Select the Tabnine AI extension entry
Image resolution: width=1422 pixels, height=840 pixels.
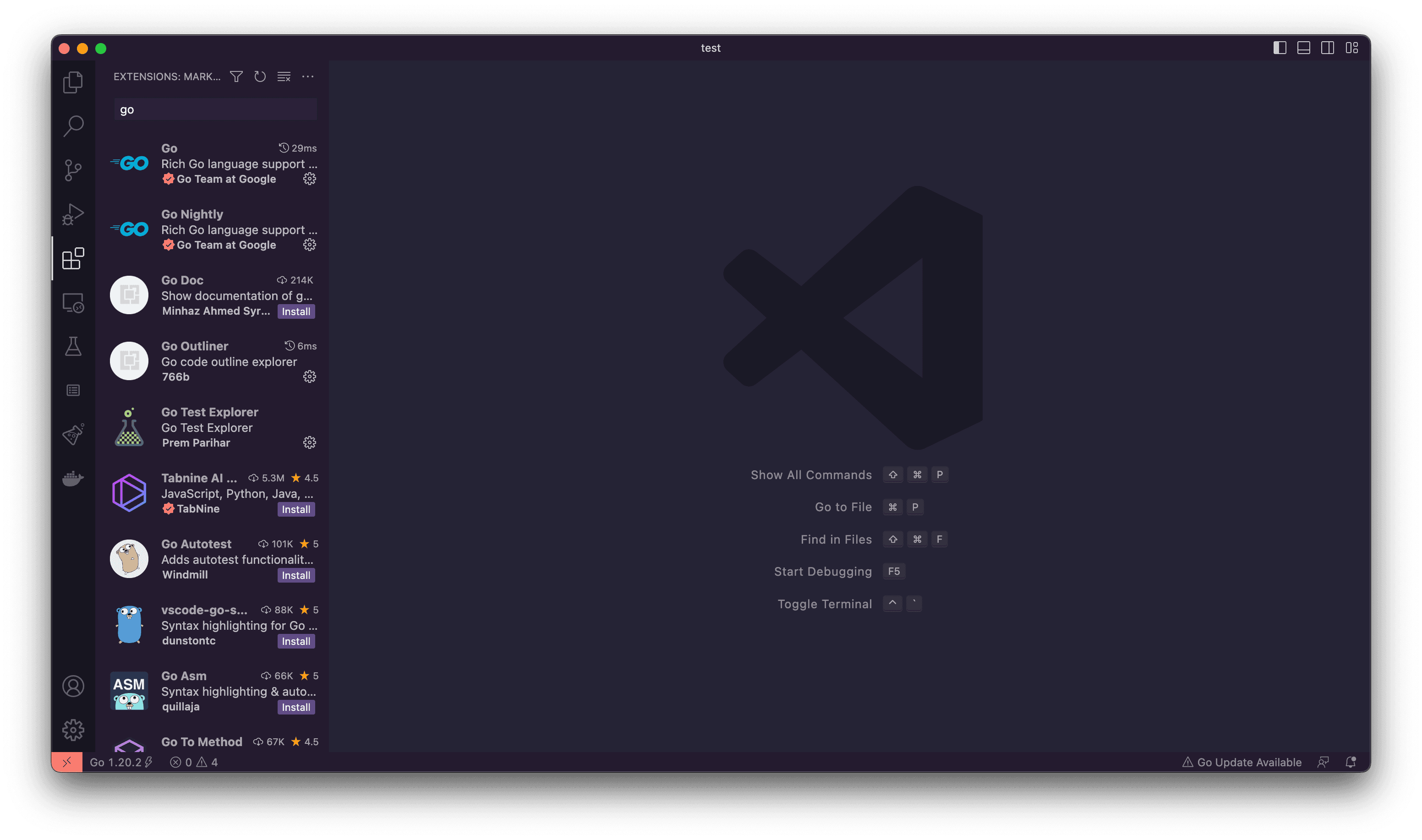[x=212, y=494]
